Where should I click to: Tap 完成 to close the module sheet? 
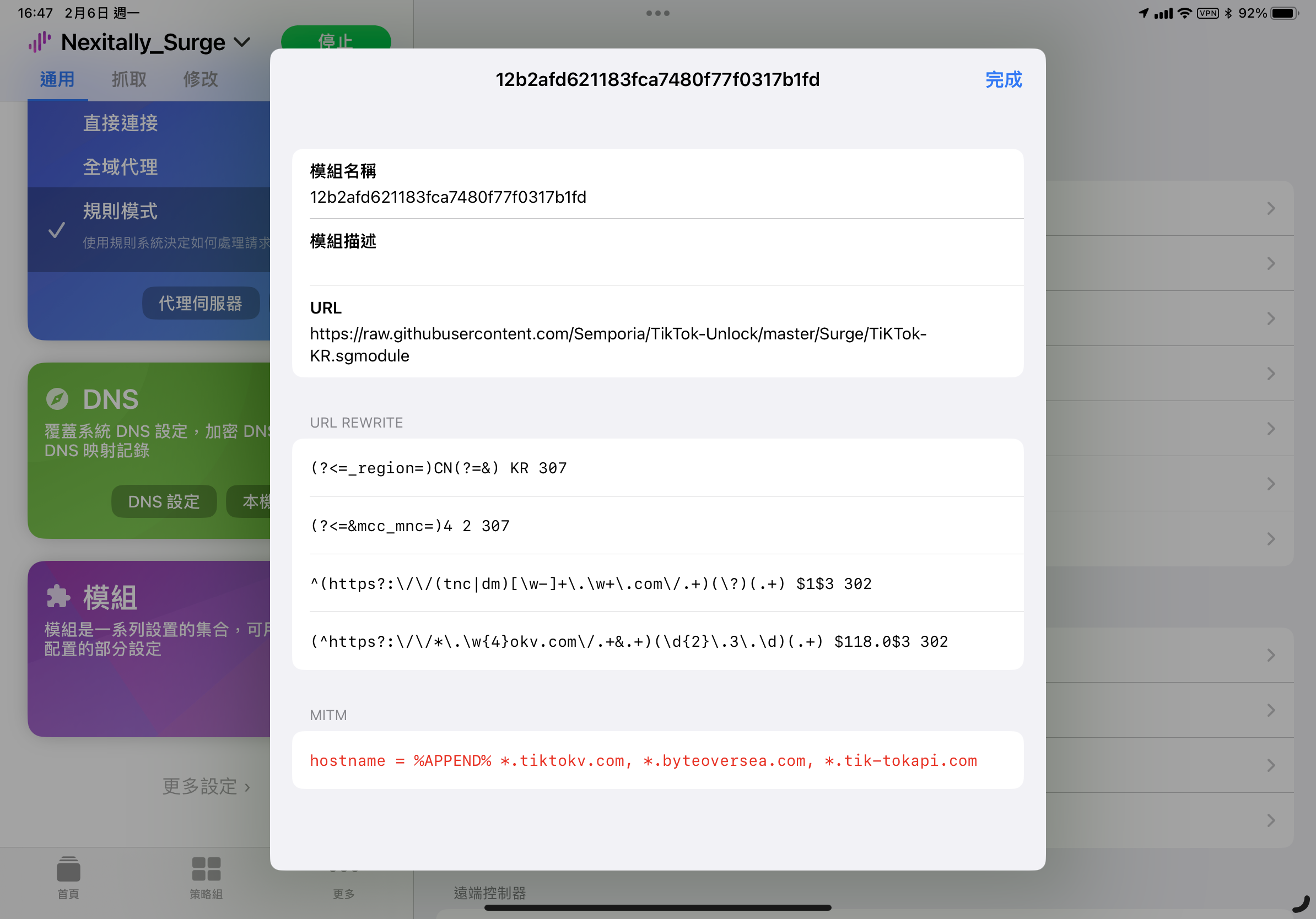pos(1003,80)
